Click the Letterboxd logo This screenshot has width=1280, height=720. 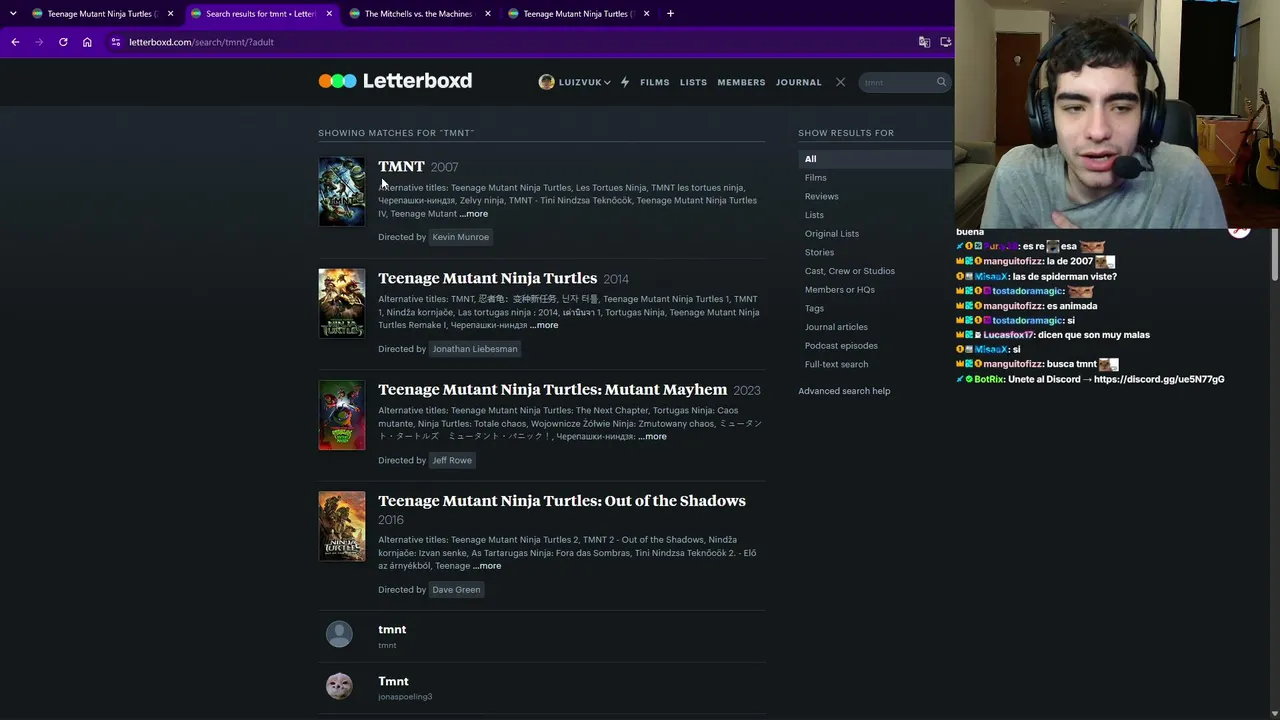(395, 81)
